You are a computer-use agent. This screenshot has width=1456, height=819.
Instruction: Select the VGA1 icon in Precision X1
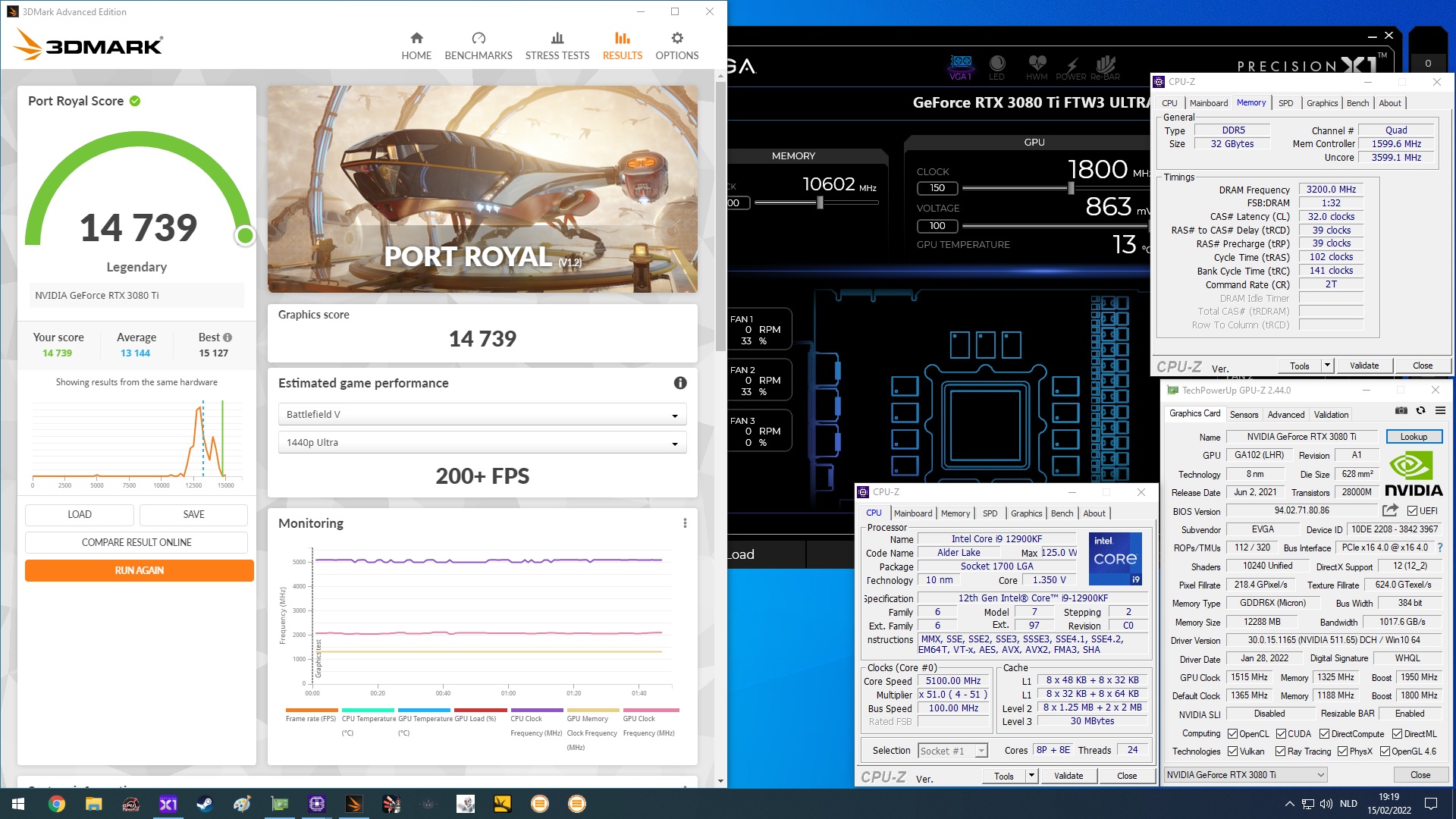coord(961,67)
